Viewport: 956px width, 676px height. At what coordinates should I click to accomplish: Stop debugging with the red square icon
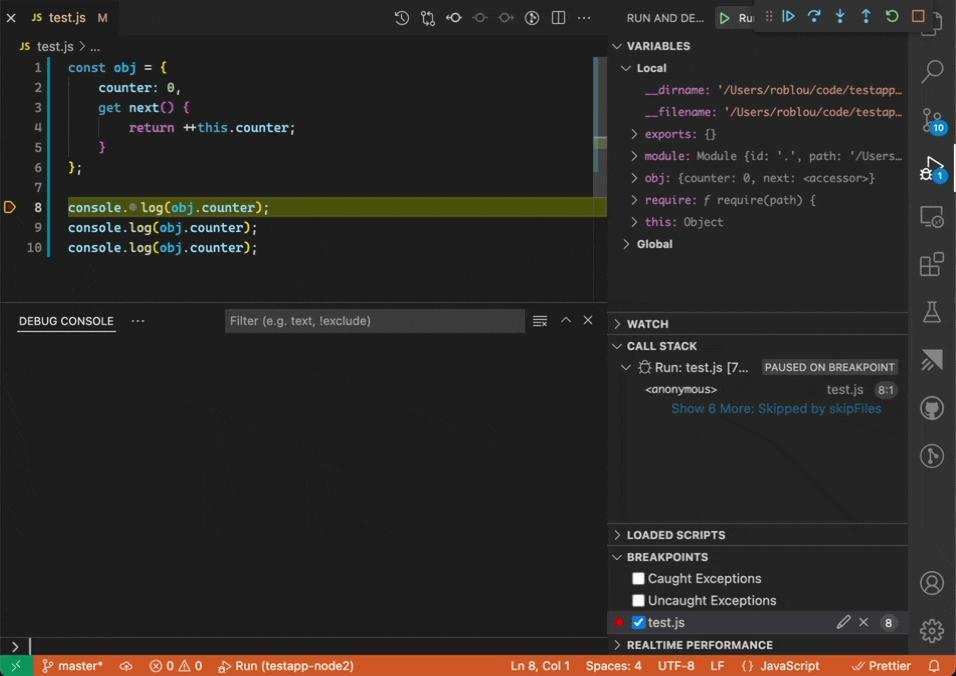[x=916, y=17]
